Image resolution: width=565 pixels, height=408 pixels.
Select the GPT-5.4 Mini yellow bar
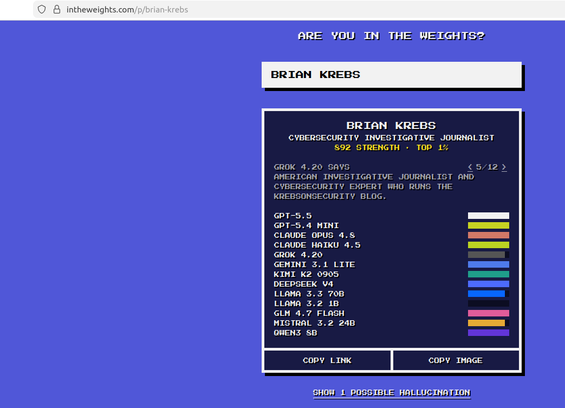coord(488,226)
